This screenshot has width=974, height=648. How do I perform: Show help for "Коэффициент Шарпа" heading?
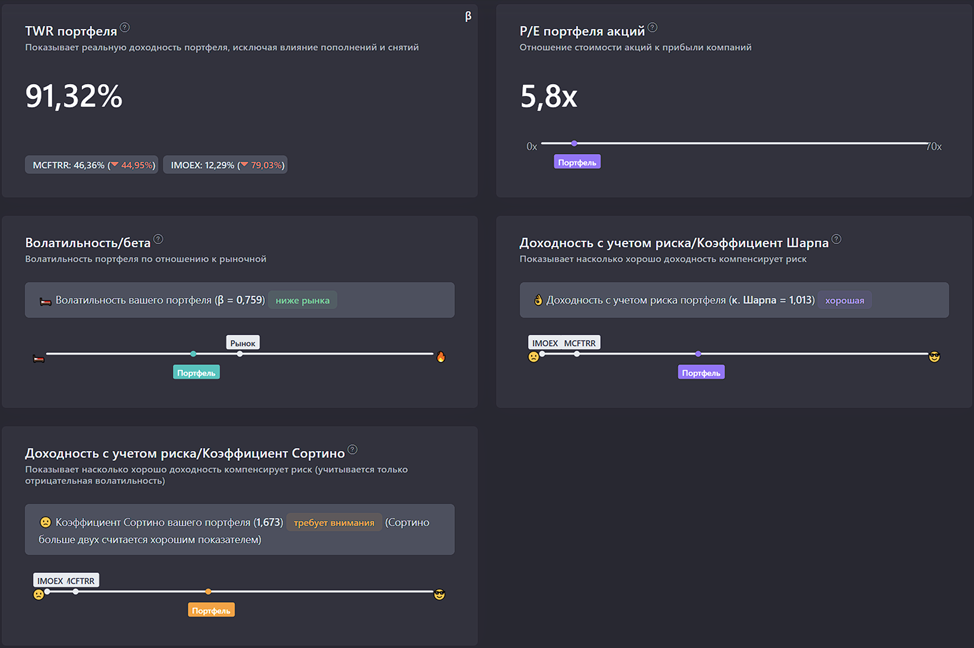[x=836, y=240]
